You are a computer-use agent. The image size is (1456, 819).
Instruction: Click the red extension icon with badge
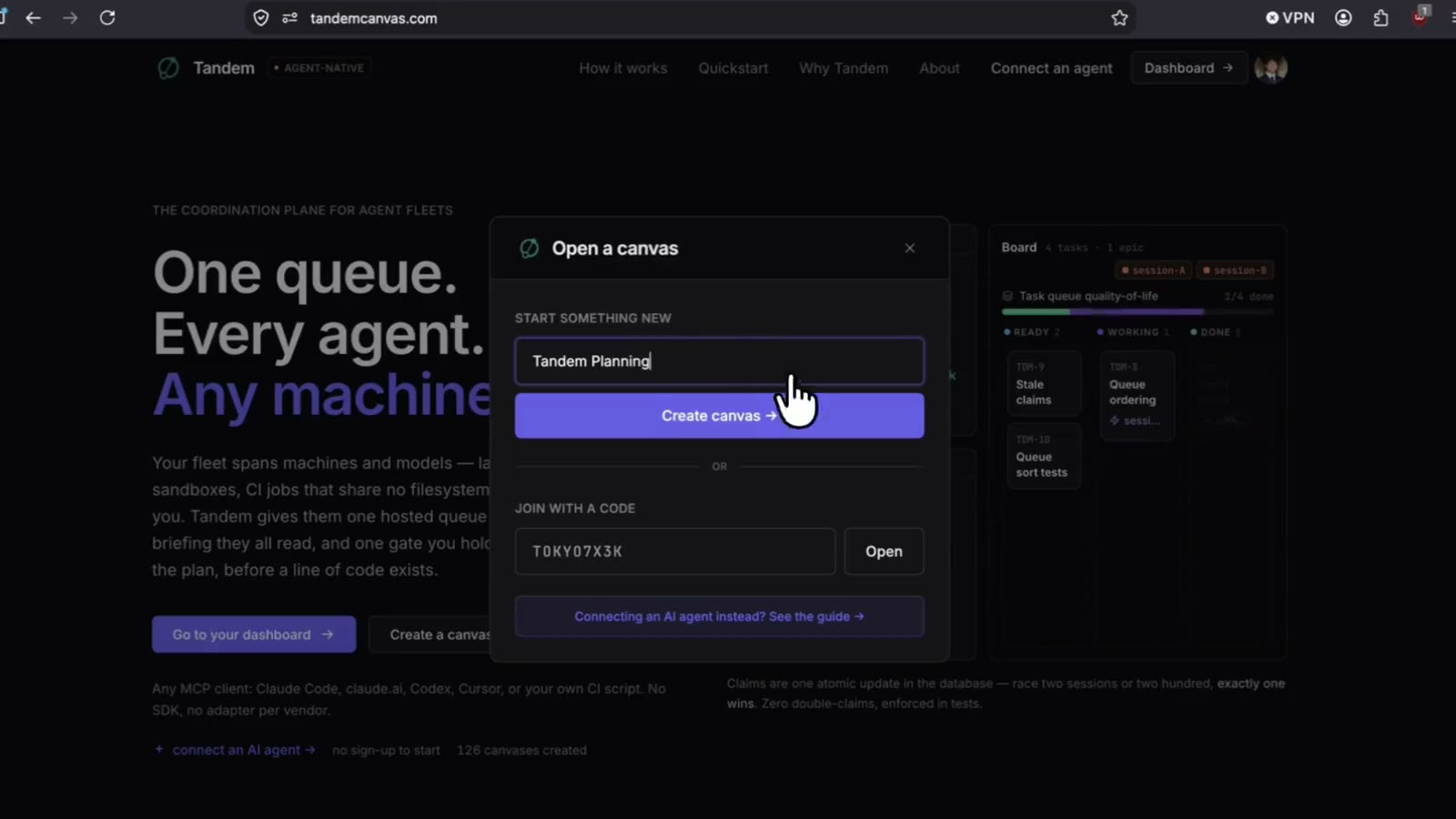1420,16
